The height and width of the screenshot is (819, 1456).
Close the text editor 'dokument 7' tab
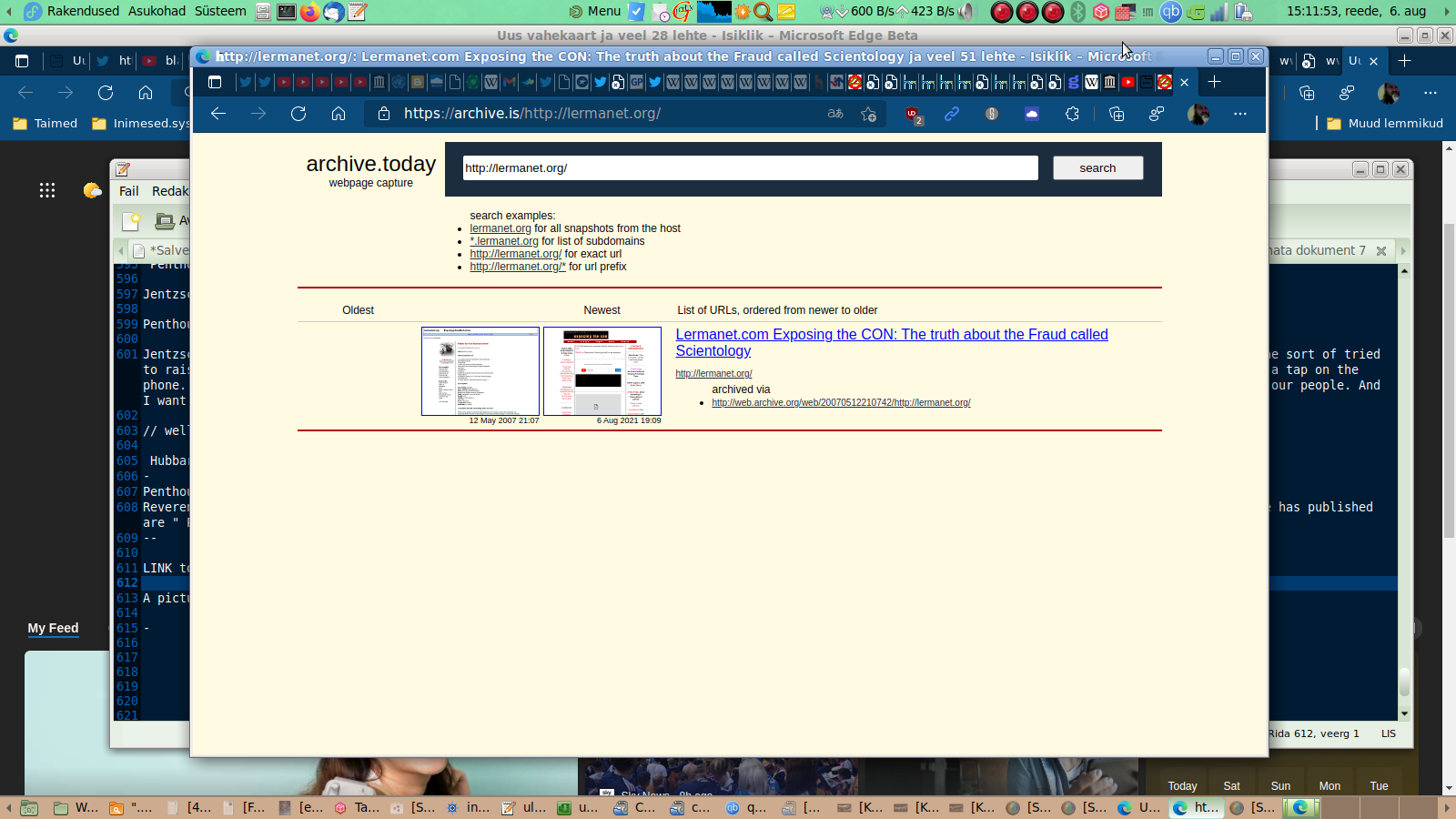point(1381,251)
